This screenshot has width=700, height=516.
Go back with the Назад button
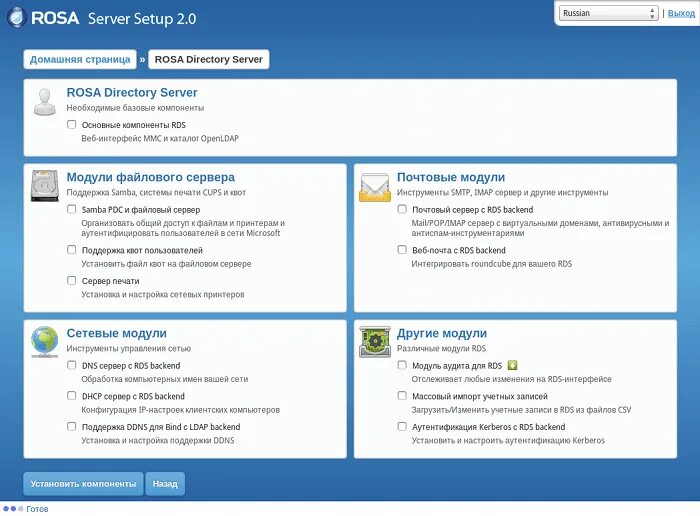tap(165, 484)
